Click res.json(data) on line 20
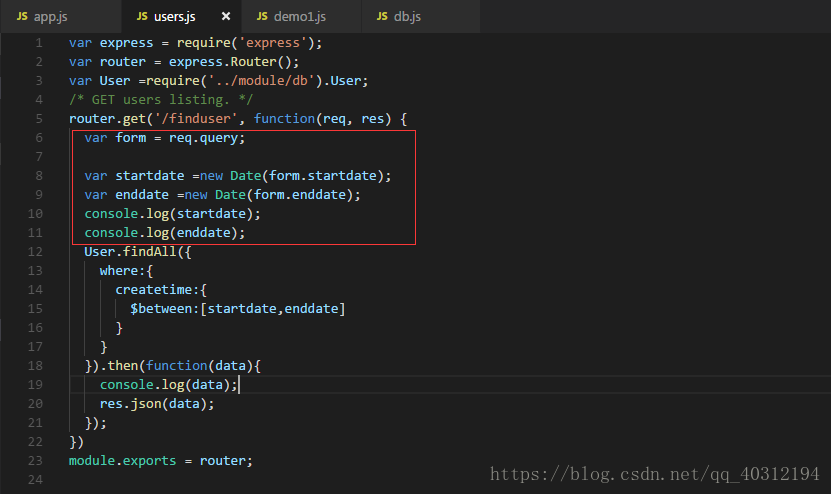The image size is (831, 494). (x=153, y=404)
